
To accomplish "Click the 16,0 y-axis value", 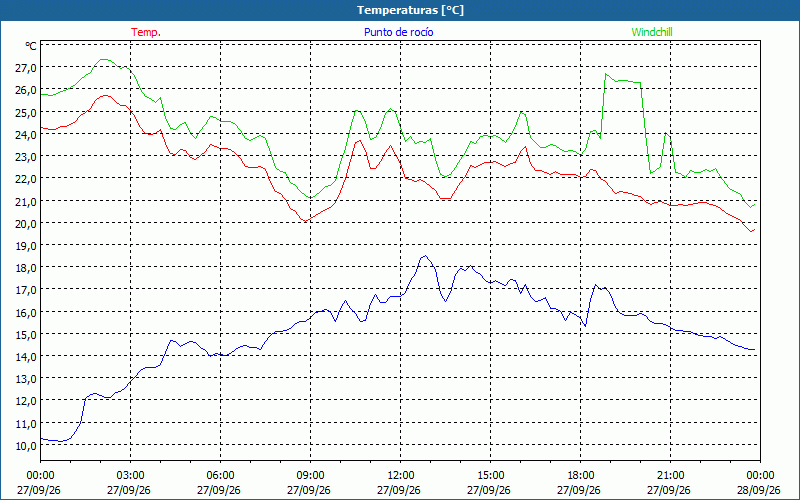I will point(26,312).
